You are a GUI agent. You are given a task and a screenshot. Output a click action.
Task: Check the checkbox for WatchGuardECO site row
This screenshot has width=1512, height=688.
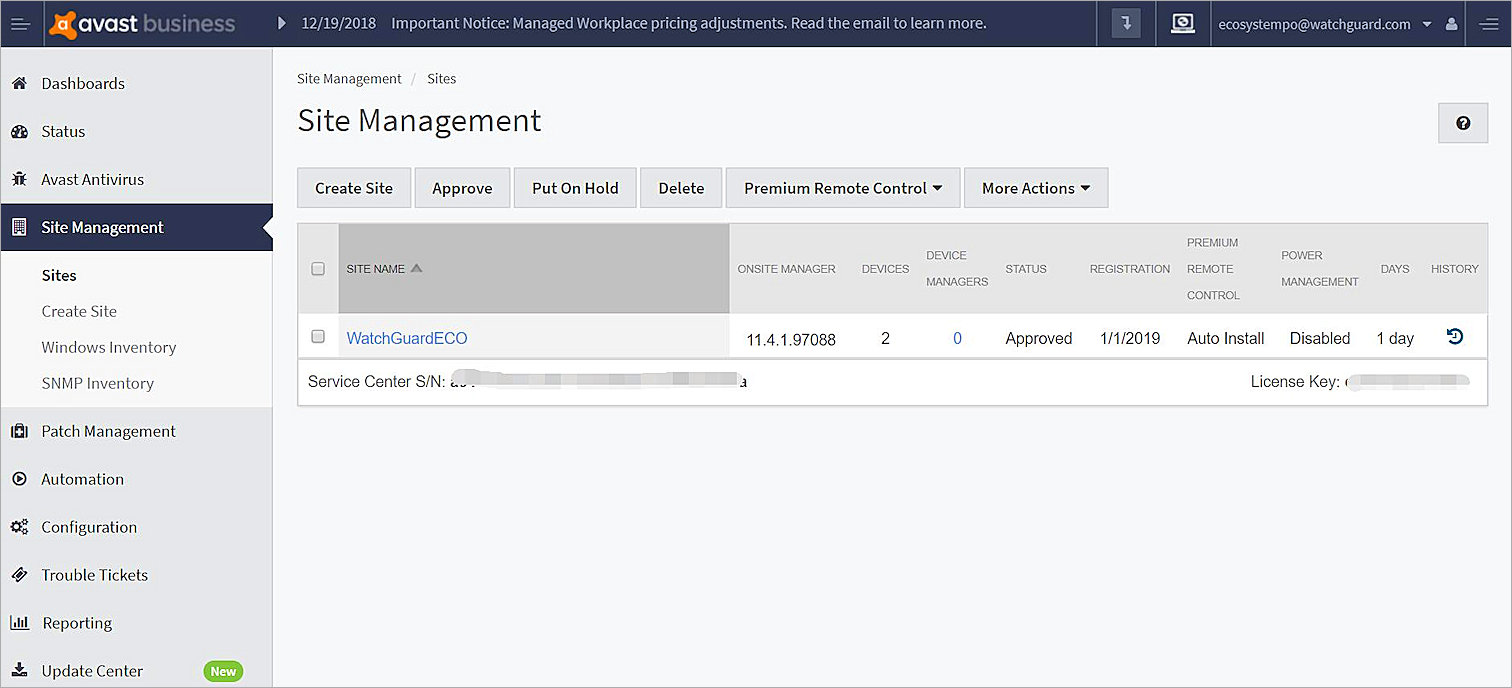pos(318,337)
